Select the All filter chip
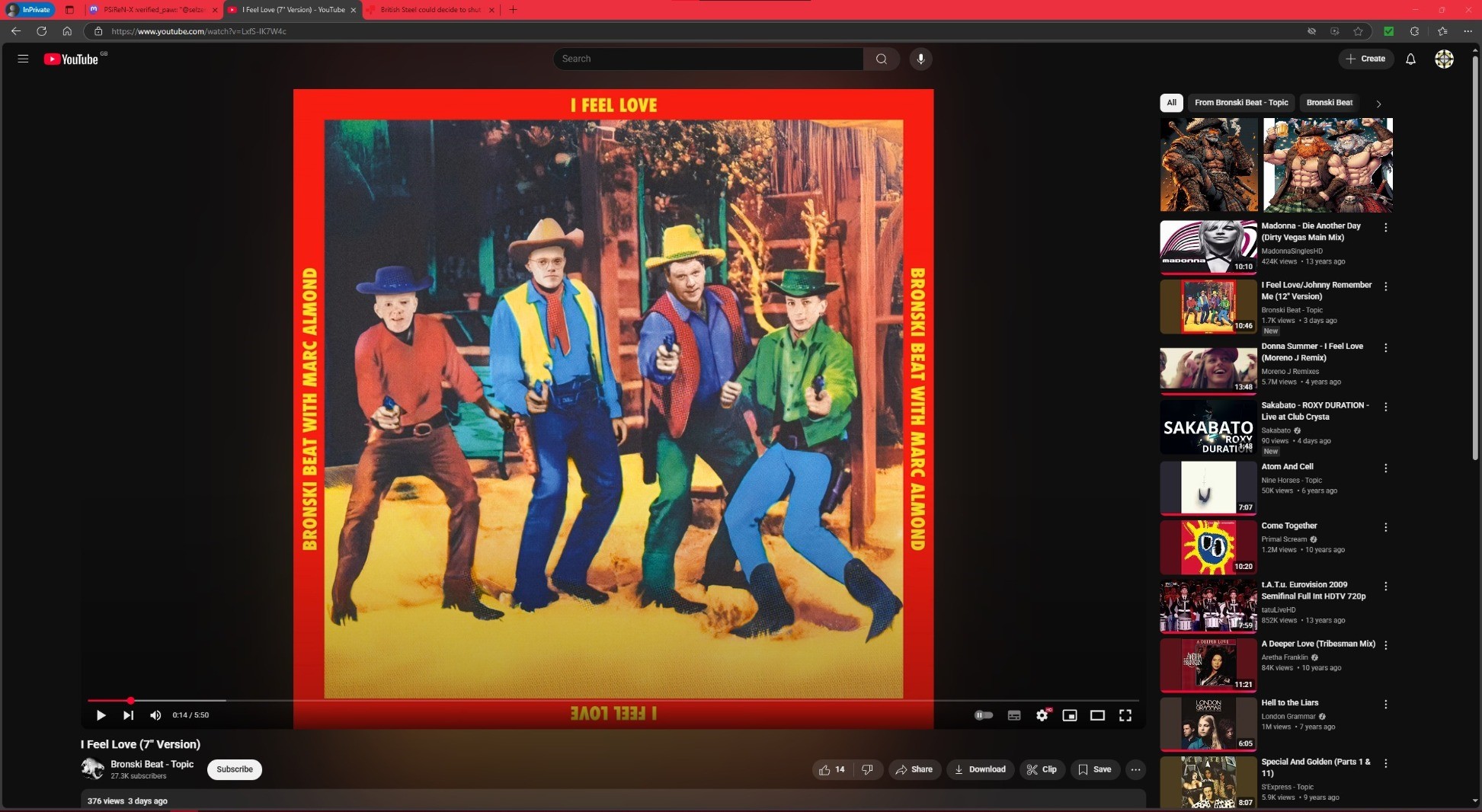1482x812 pixels. [1171, 103]
